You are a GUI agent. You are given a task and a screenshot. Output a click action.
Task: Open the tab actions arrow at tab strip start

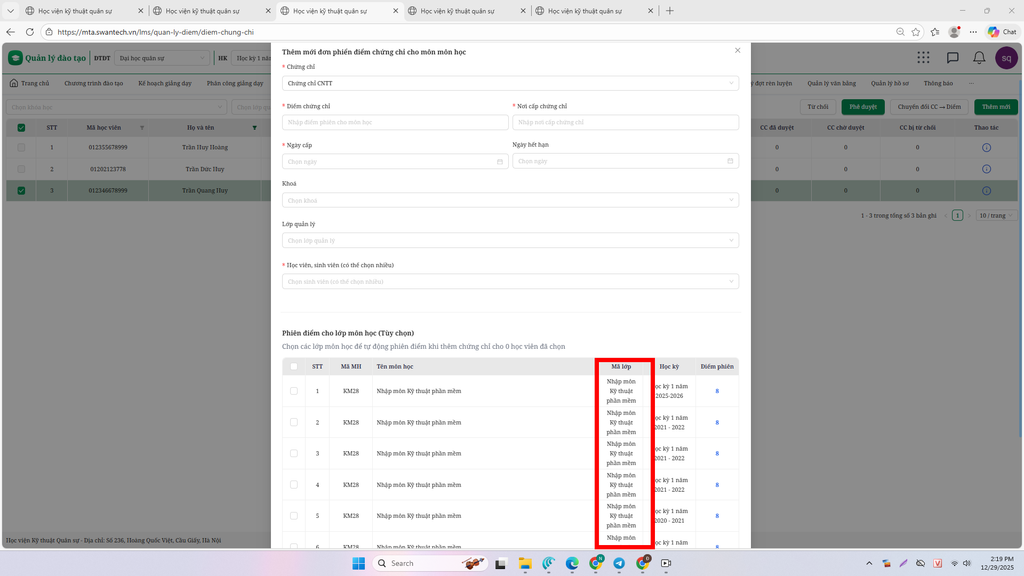click(10, 10)
